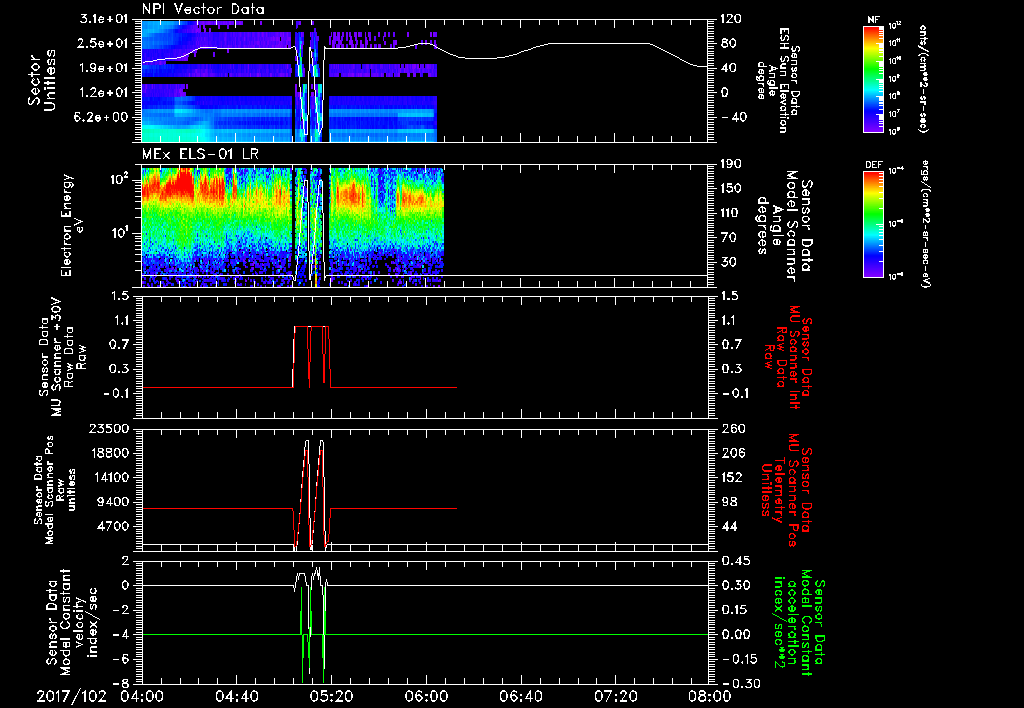Click the 06:00 time axis label
The width and height of the screenshot is (1024, 708).
tap(426, 696)
